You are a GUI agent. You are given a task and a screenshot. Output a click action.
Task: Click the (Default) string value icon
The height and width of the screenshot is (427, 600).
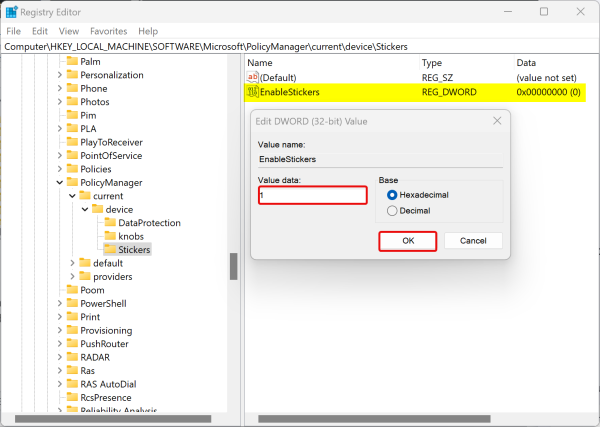pyautogui.click(x=253, y=77)
